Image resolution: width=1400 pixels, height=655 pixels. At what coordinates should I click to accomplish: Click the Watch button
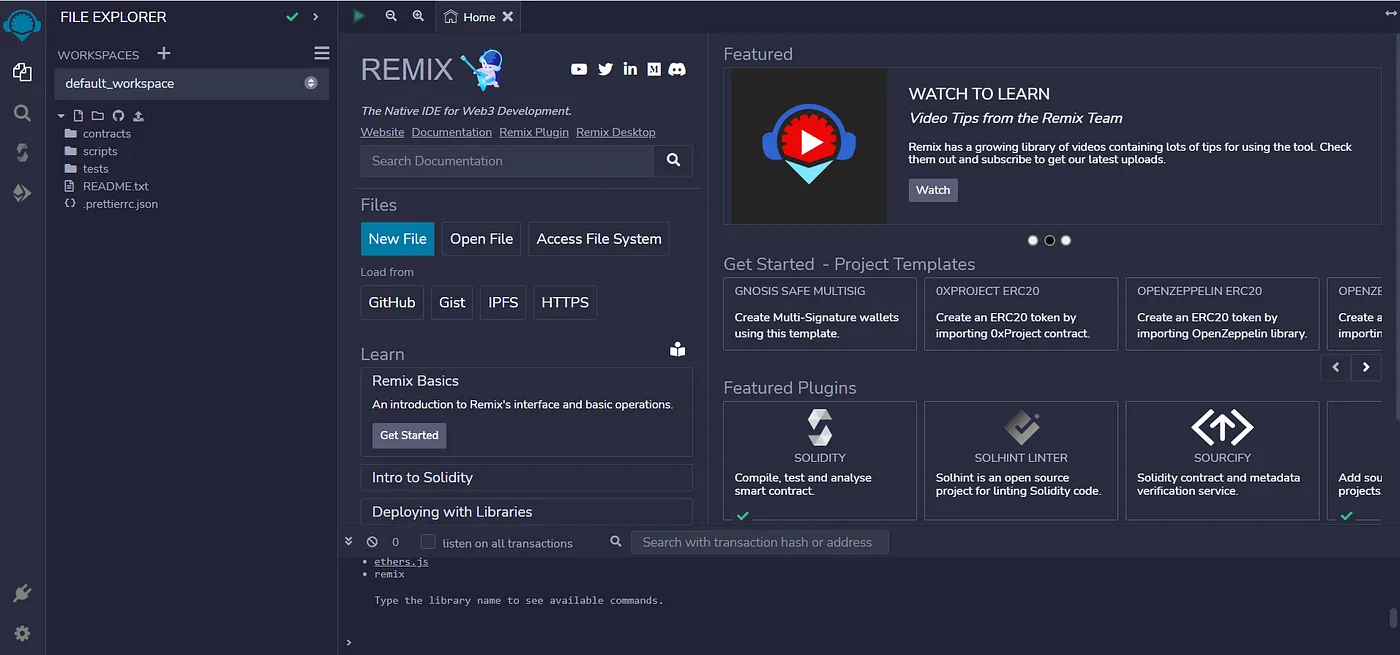933,190
